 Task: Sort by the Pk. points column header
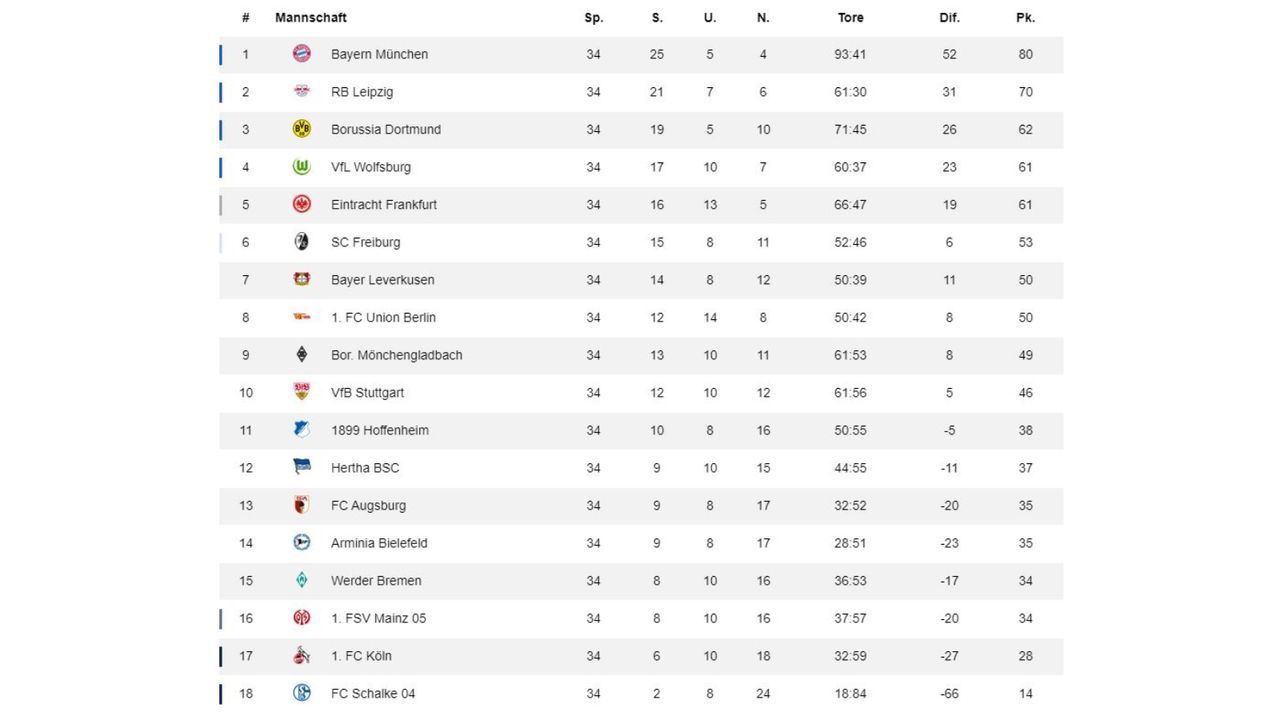(x=1025, y=18)
